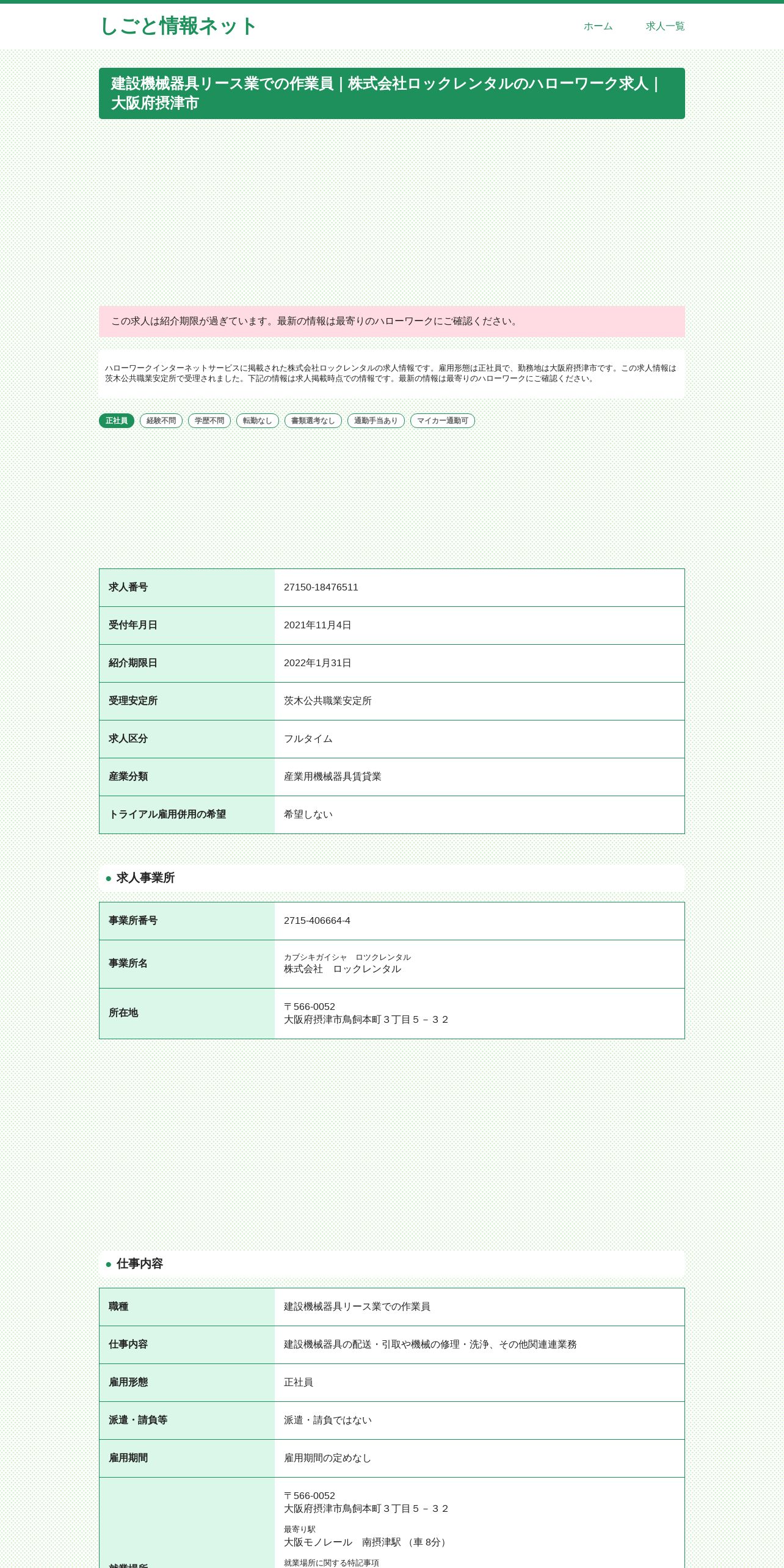Click the 正社員 tag badge
Image resolution: width=784 pixels, height=1568 pixels.
click(117, 421)
